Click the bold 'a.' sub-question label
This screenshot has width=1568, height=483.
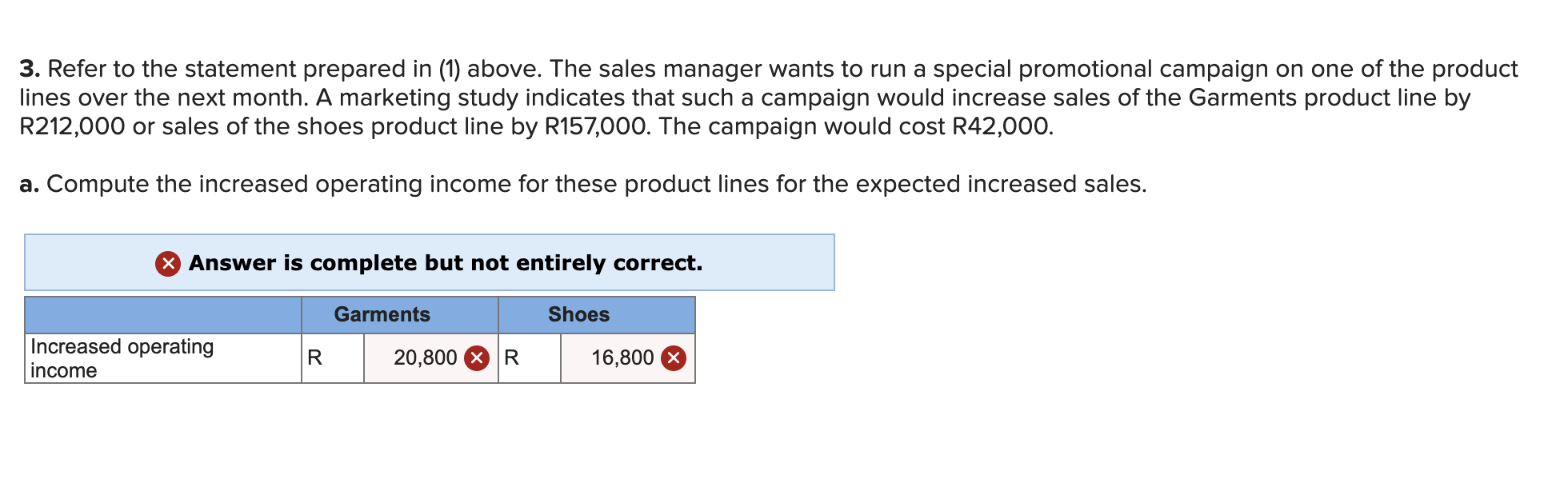coord(30,184)
